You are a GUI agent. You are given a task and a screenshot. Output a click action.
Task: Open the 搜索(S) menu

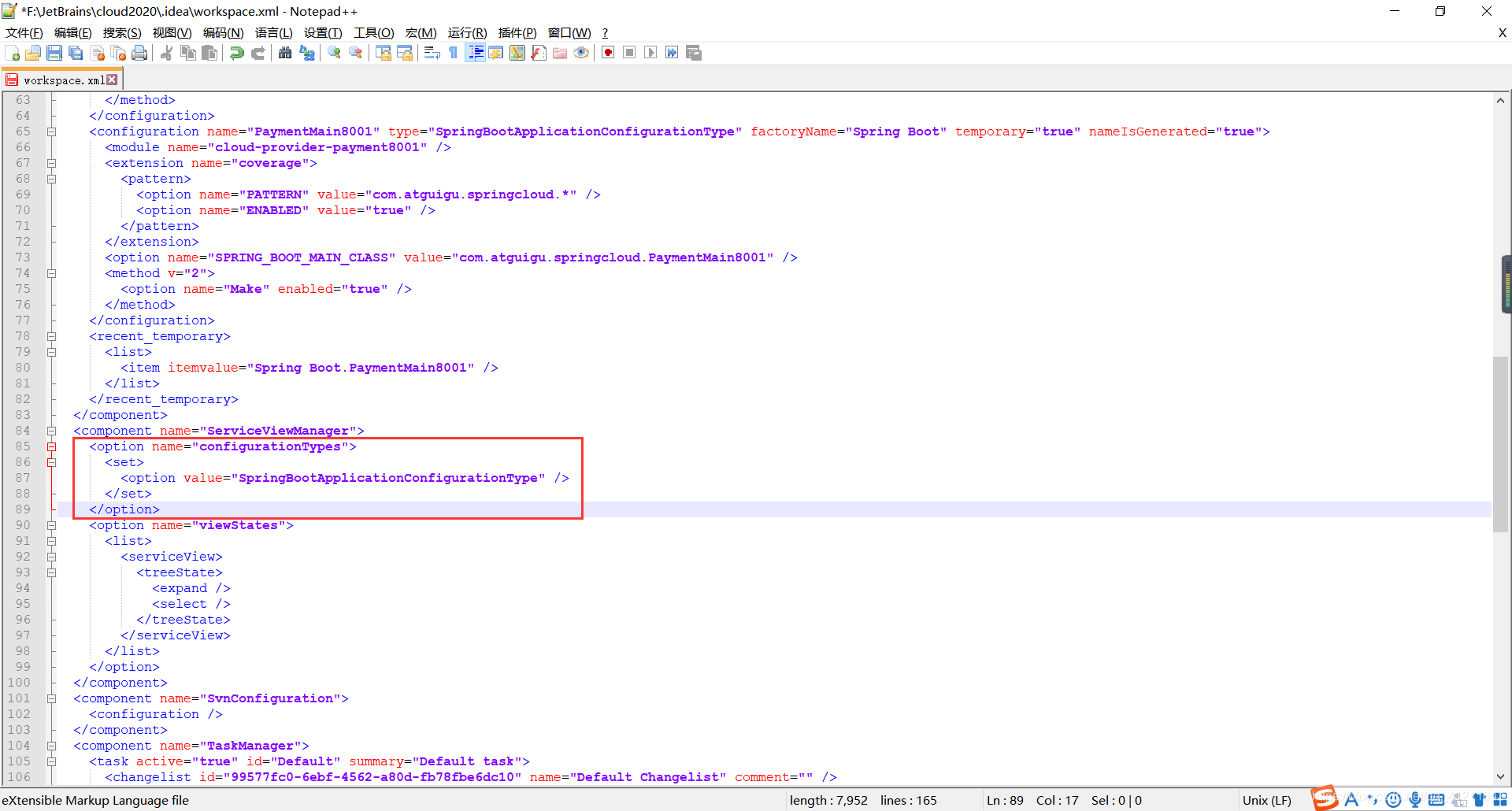[x=122, y=33]
